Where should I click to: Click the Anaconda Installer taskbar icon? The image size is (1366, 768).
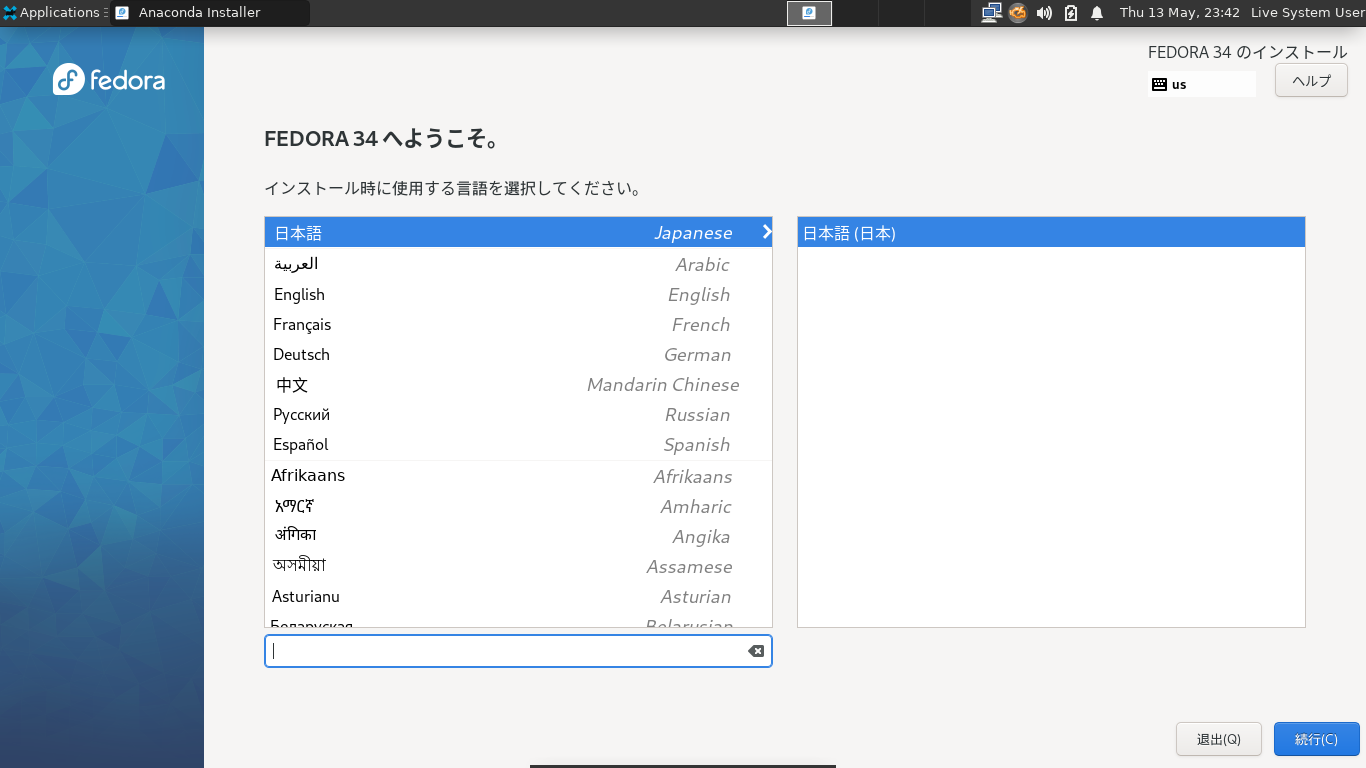pos(122,13)
